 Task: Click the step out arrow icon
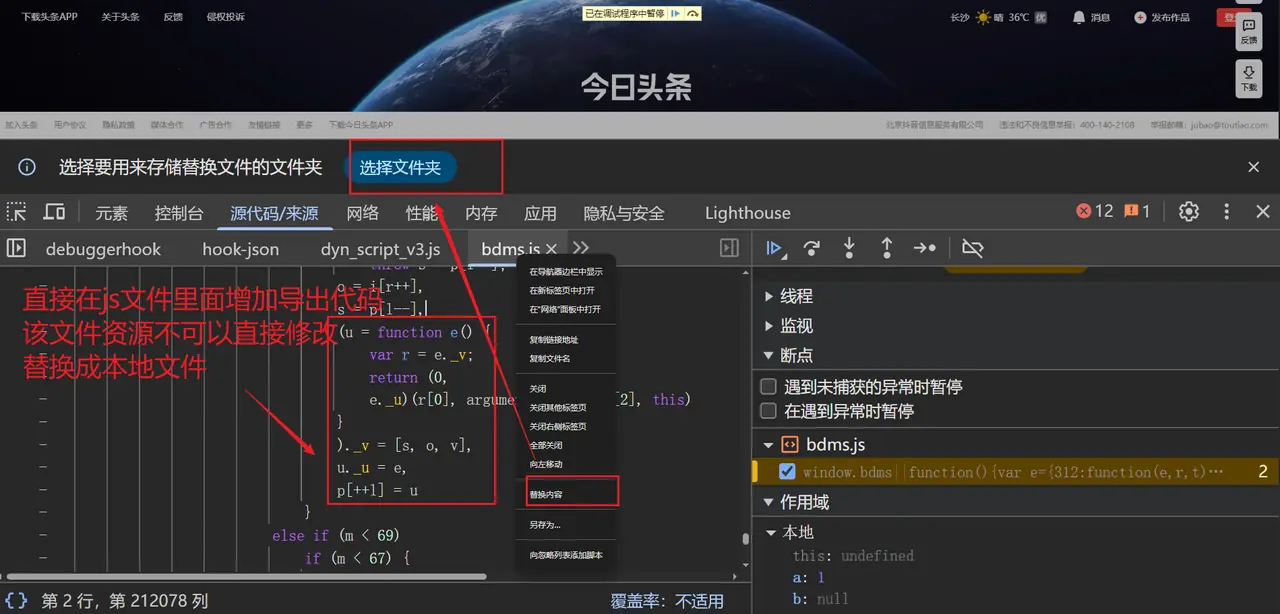pos(886,248)
